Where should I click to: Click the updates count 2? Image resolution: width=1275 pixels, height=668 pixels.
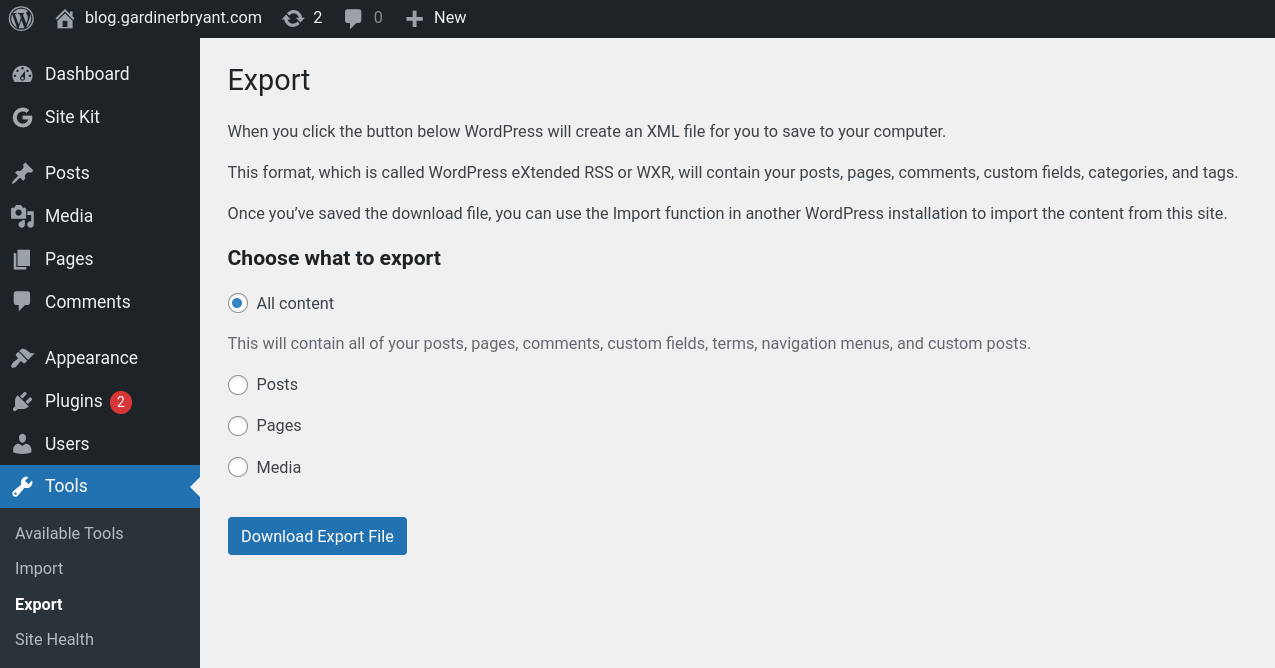[x=318, y=18]
